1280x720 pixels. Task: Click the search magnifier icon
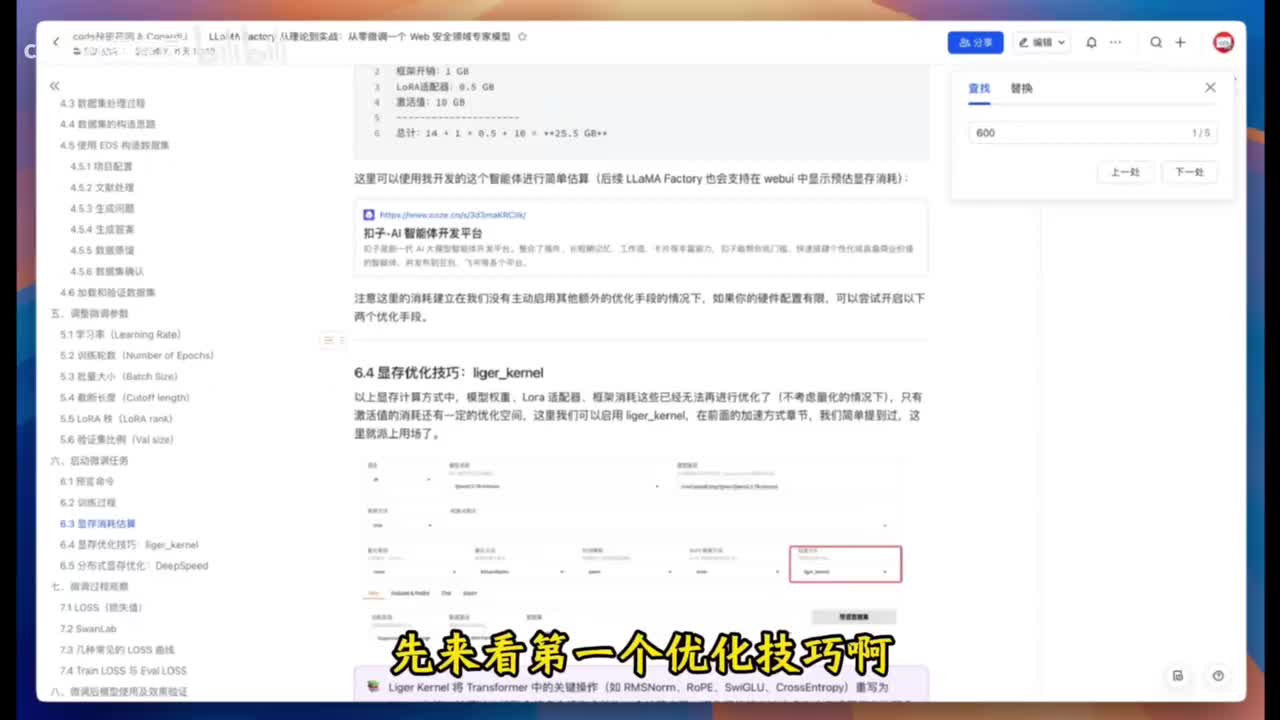click(x=1156, y=42)
